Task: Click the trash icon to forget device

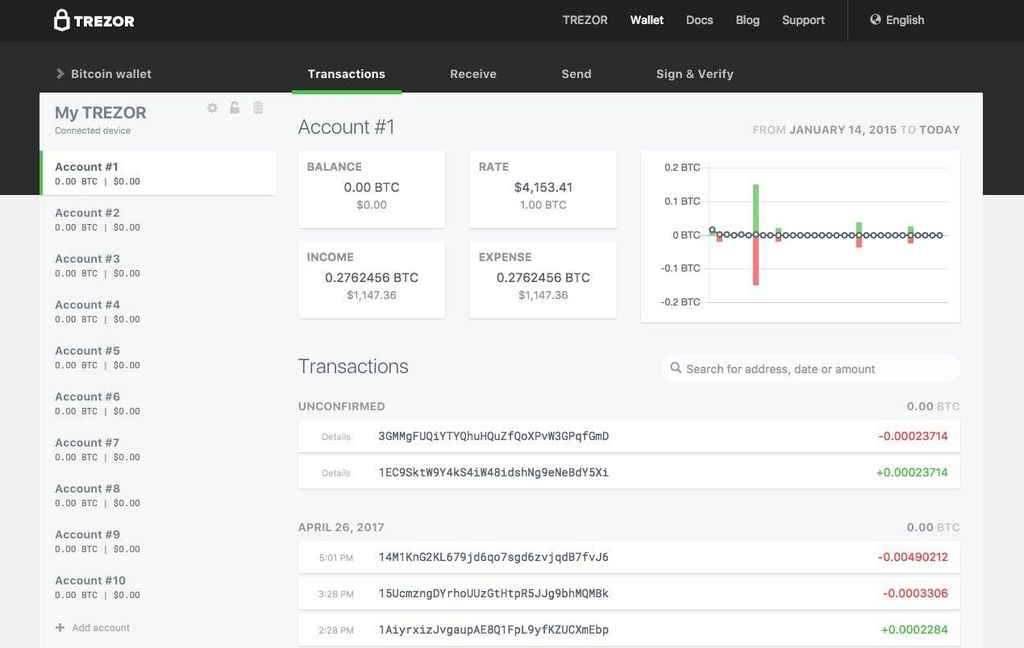Action: pyautogui.click(x=258, y=108)
